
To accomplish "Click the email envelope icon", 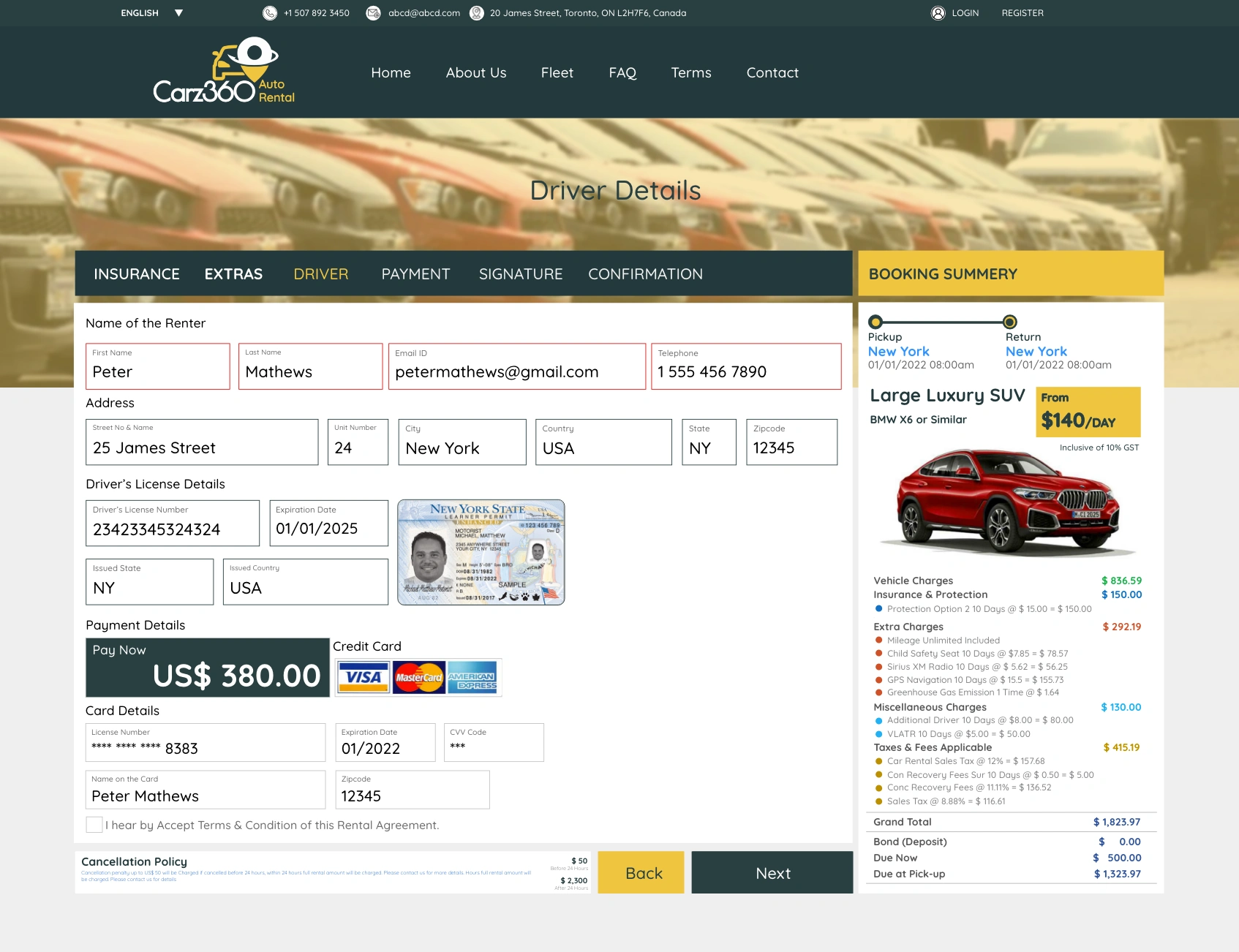I will tap(373, 13).
